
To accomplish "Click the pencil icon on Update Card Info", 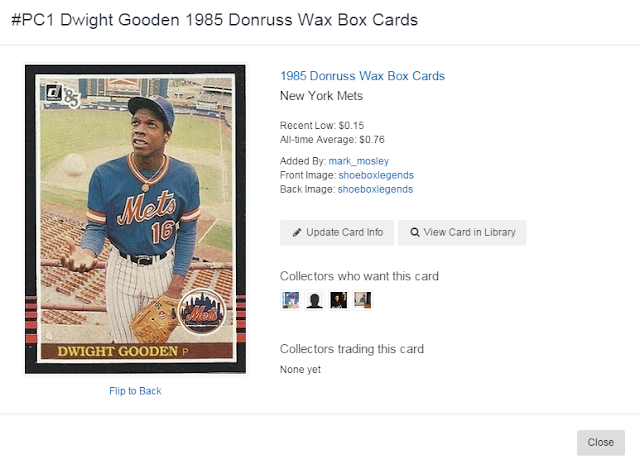I will 297,233.
